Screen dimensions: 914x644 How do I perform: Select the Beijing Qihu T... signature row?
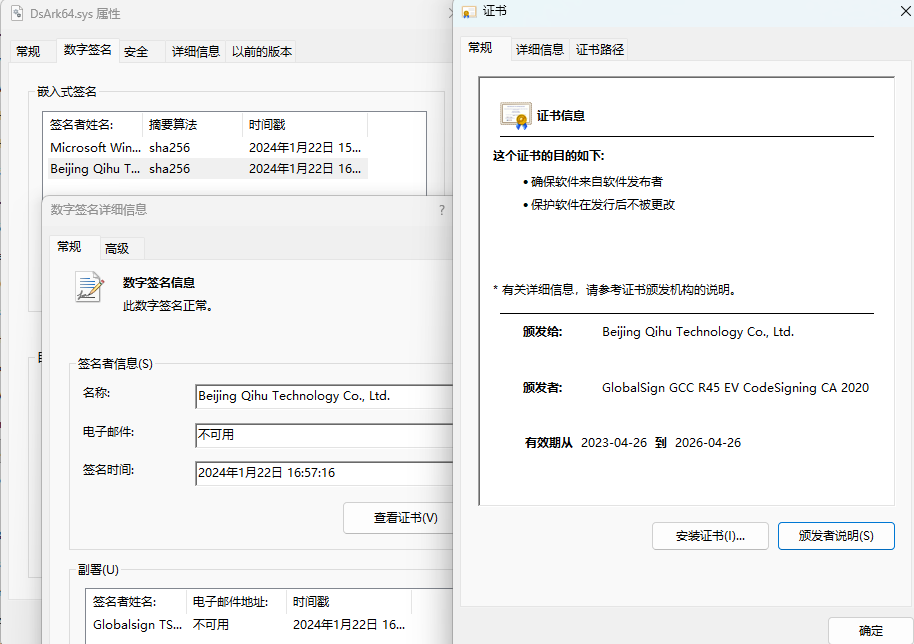208,168
